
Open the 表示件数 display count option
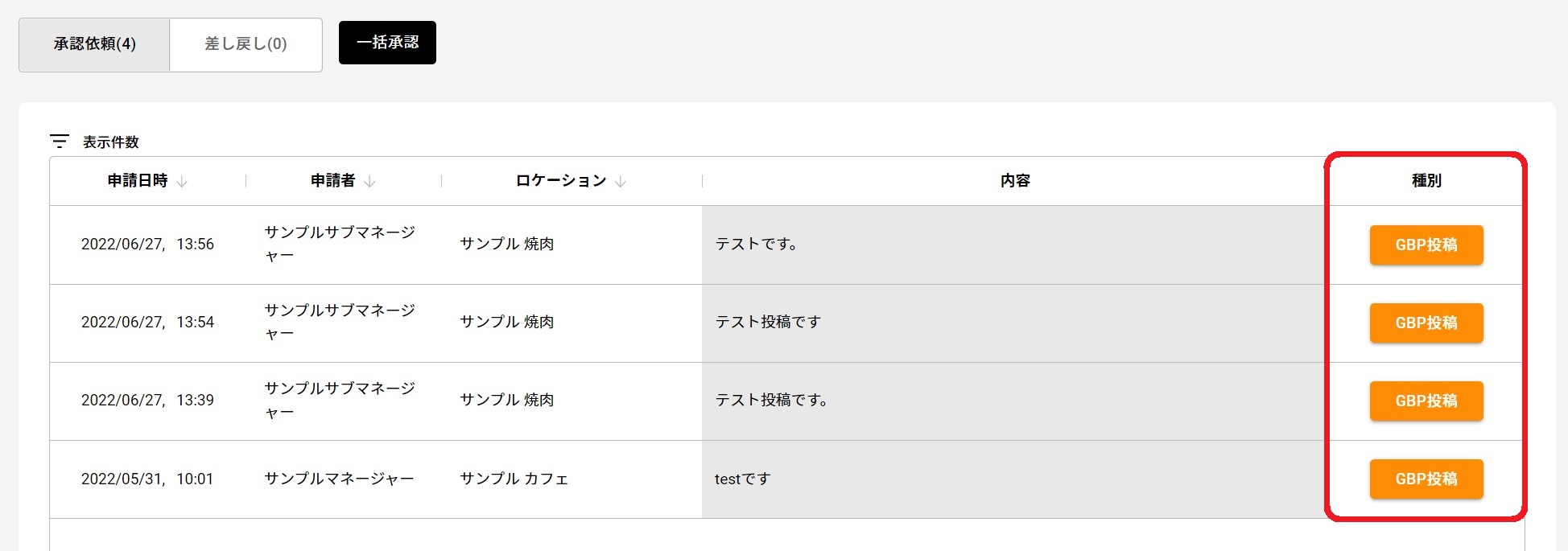pos(110,142)
